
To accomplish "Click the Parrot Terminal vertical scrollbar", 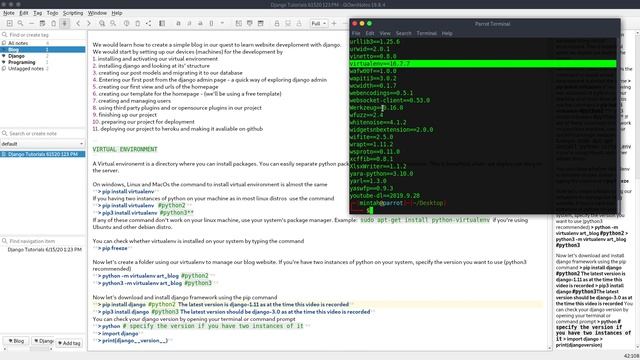I will click(x=619, y=125).
